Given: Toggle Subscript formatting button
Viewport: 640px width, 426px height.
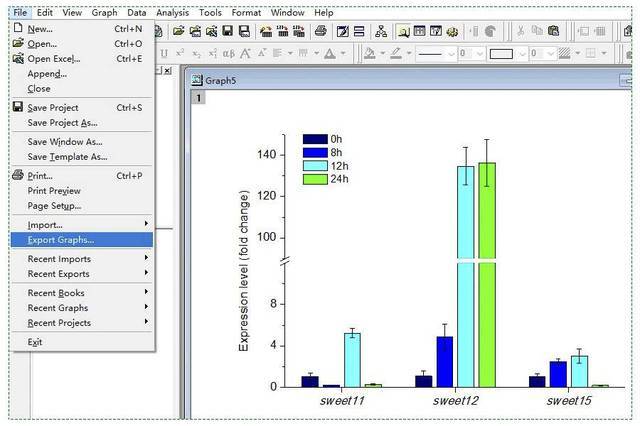Looking at the screenshot, I should click(196, 53).
